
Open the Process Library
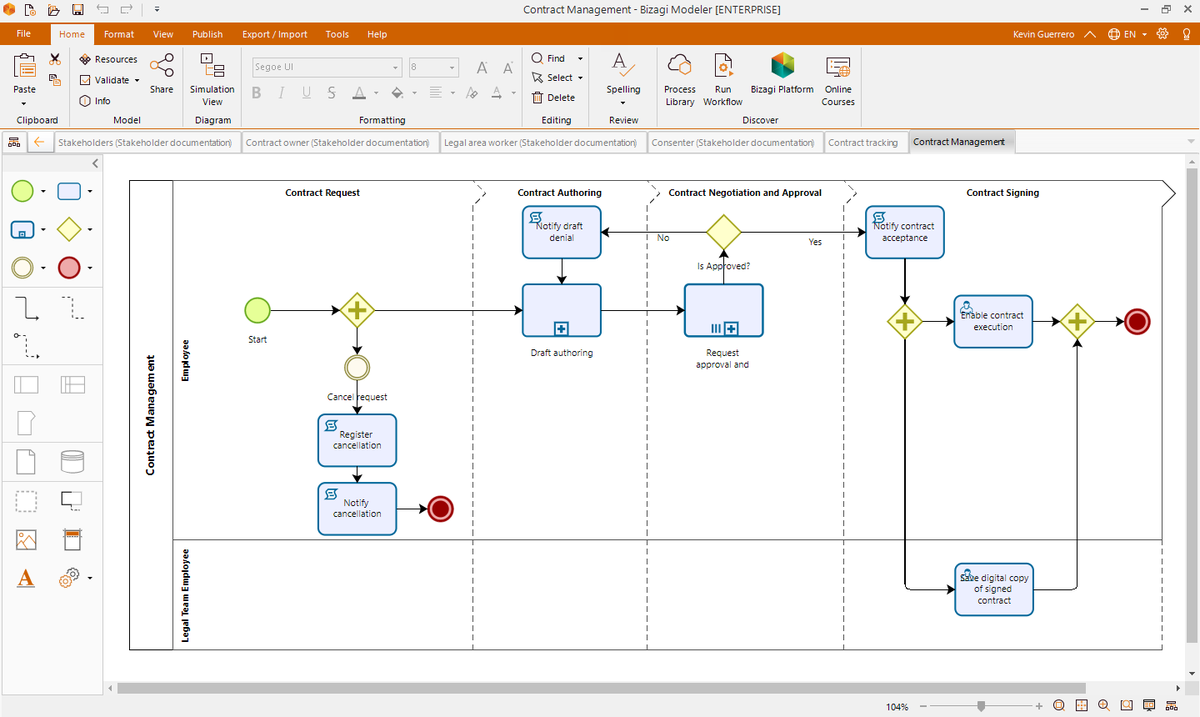pos(679,80)
